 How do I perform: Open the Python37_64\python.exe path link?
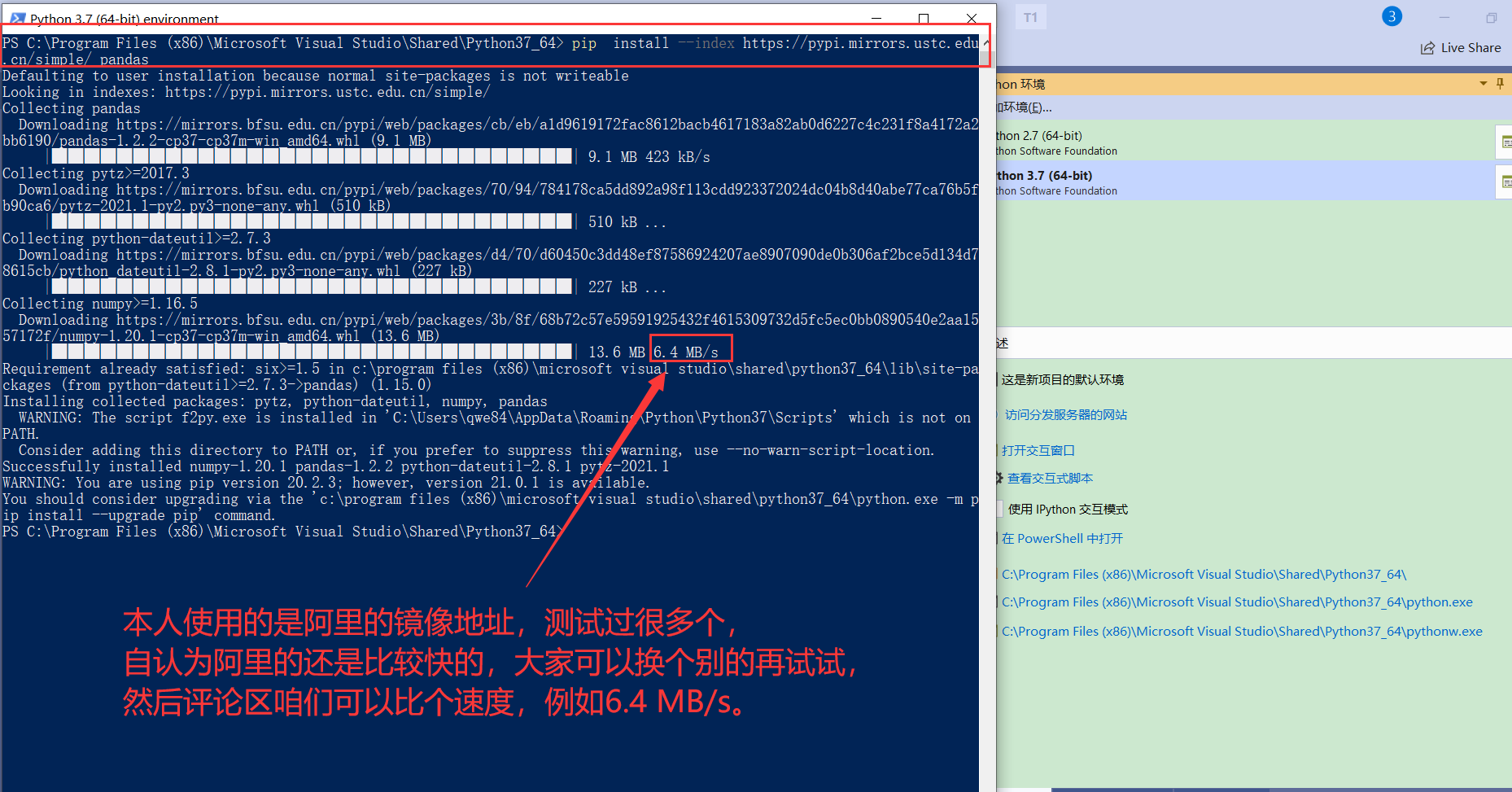pyautogui.click(x=1237, y=602)
